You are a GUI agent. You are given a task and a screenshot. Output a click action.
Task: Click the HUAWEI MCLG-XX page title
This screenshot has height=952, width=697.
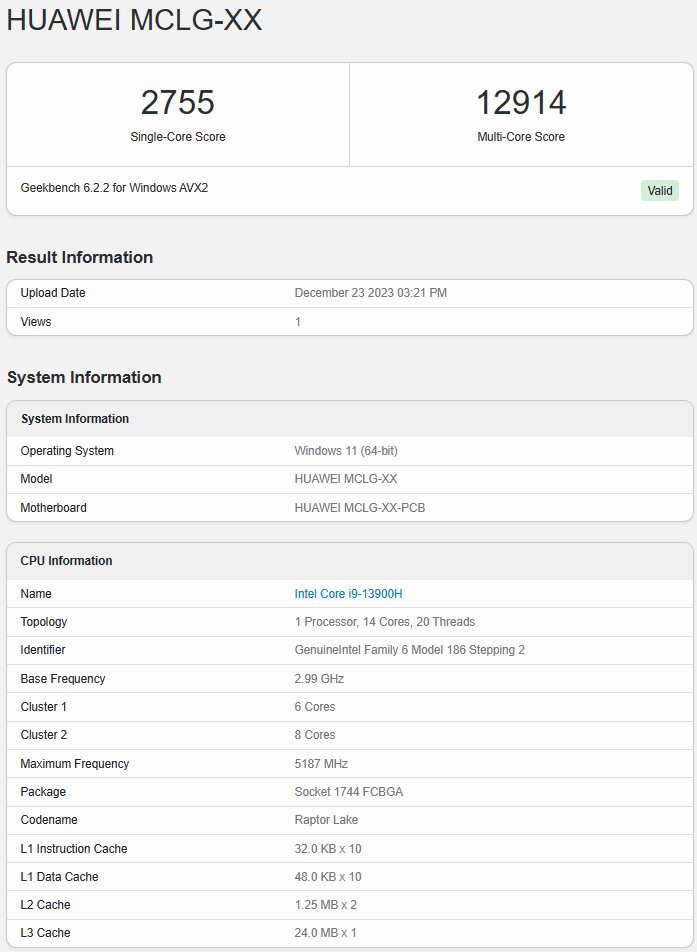(134, 19)
